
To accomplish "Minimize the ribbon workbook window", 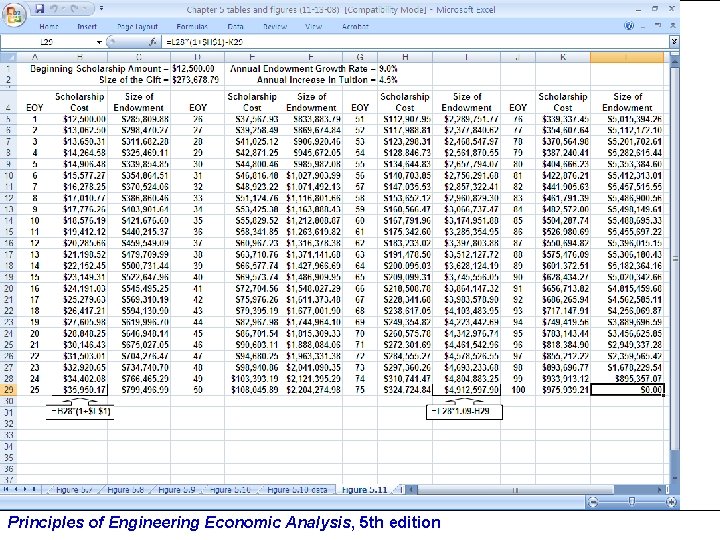I will tap(644, 26).
